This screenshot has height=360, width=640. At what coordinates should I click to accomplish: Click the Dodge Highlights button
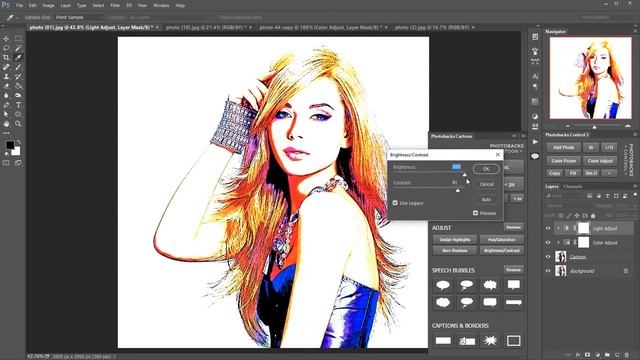455,240
